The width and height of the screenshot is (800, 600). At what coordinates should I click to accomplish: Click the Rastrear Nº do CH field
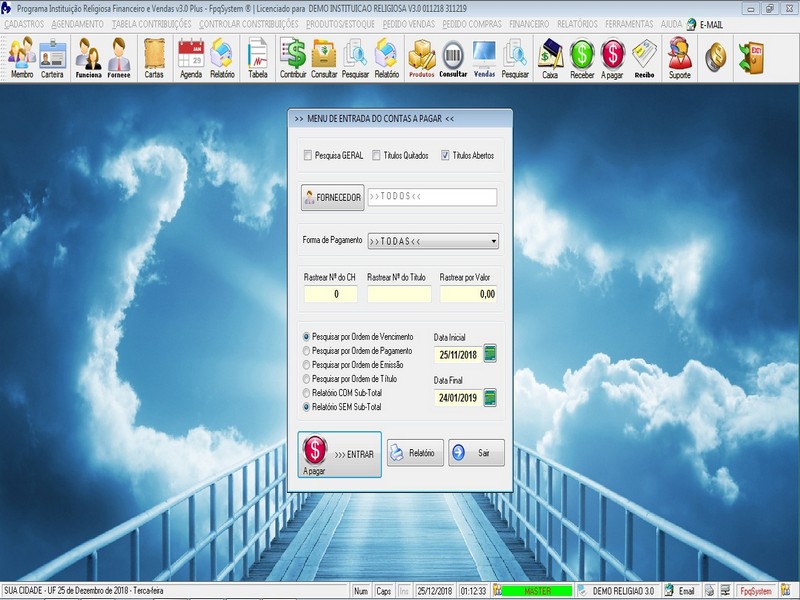[331, 294]
